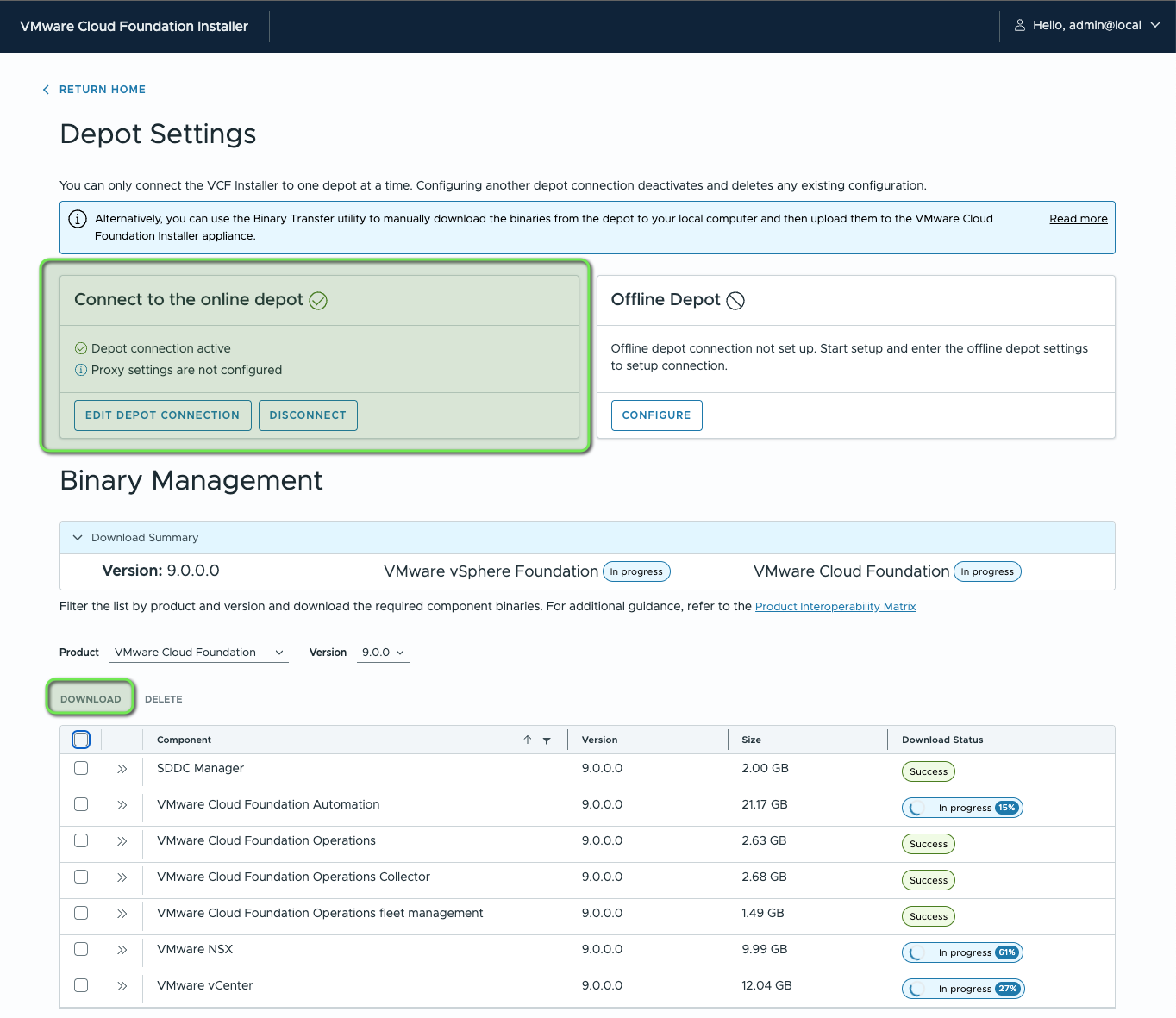Image resolution: width=1176 pixels, height=1018 pixels.
Task: Click the Component column sort arrow
Action: point(528,740)
